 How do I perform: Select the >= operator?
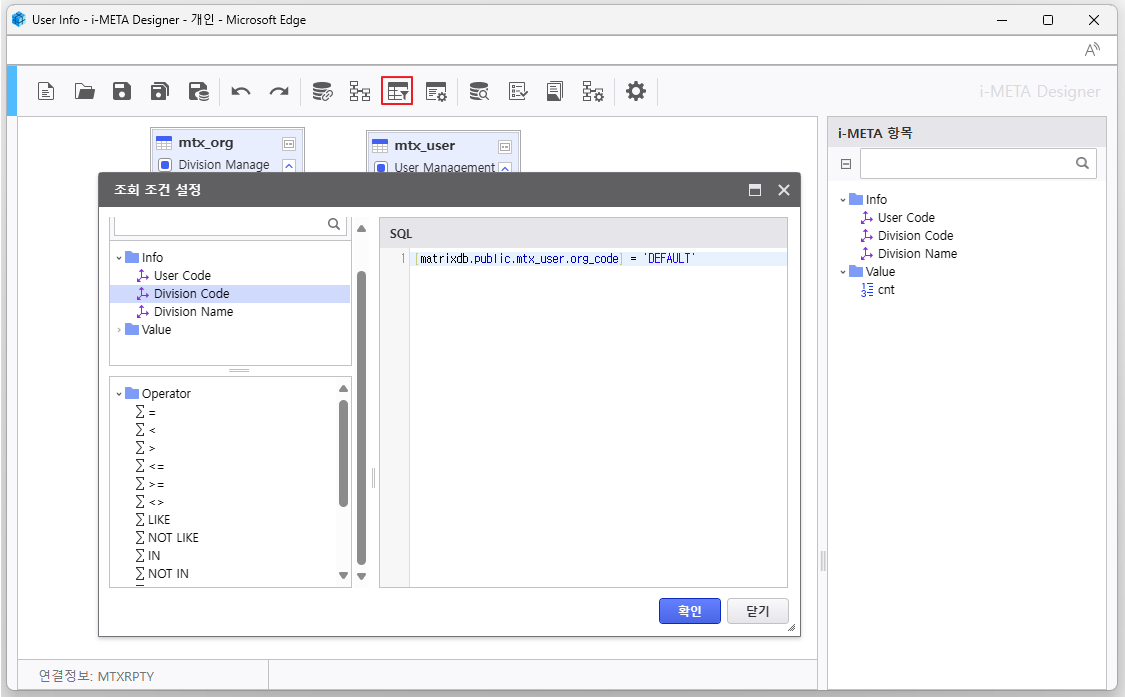point(150,484)
